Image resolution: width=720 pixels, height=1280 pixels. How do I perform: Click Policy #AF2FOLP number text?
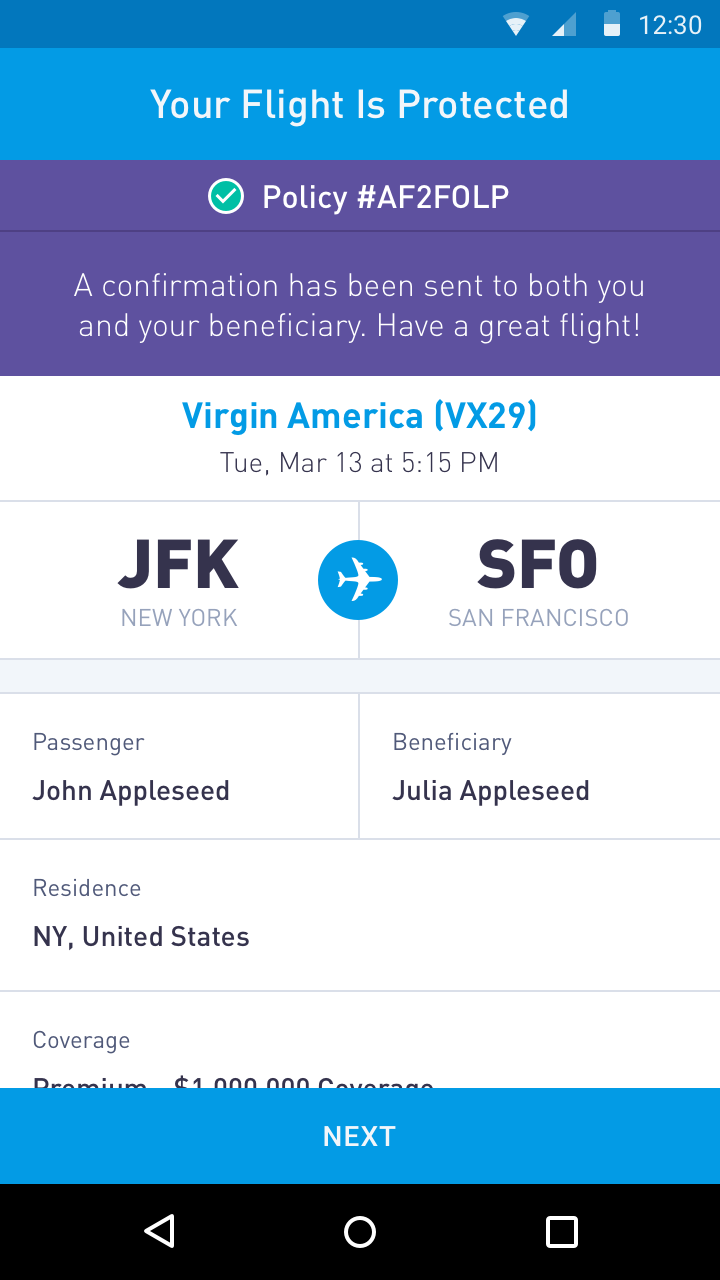tap(385, 197)
